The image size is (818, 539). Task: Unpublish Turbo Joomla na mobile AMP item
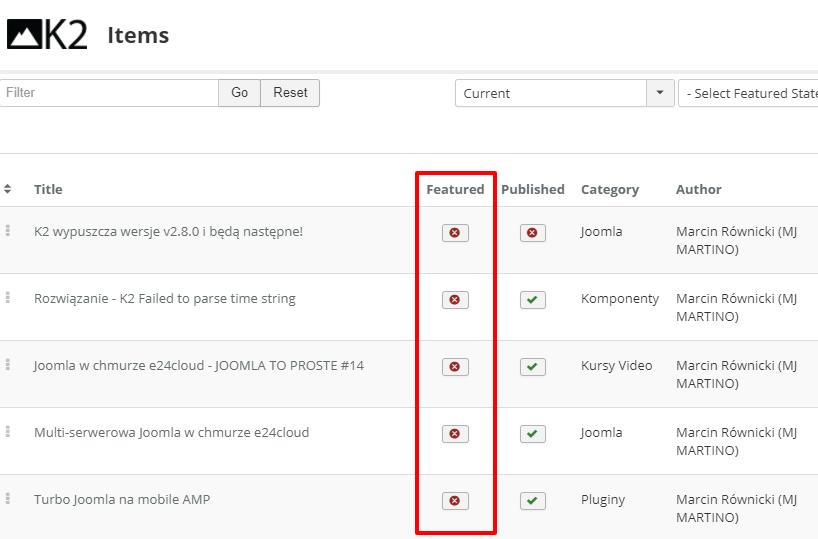click(x=533, y=501)
